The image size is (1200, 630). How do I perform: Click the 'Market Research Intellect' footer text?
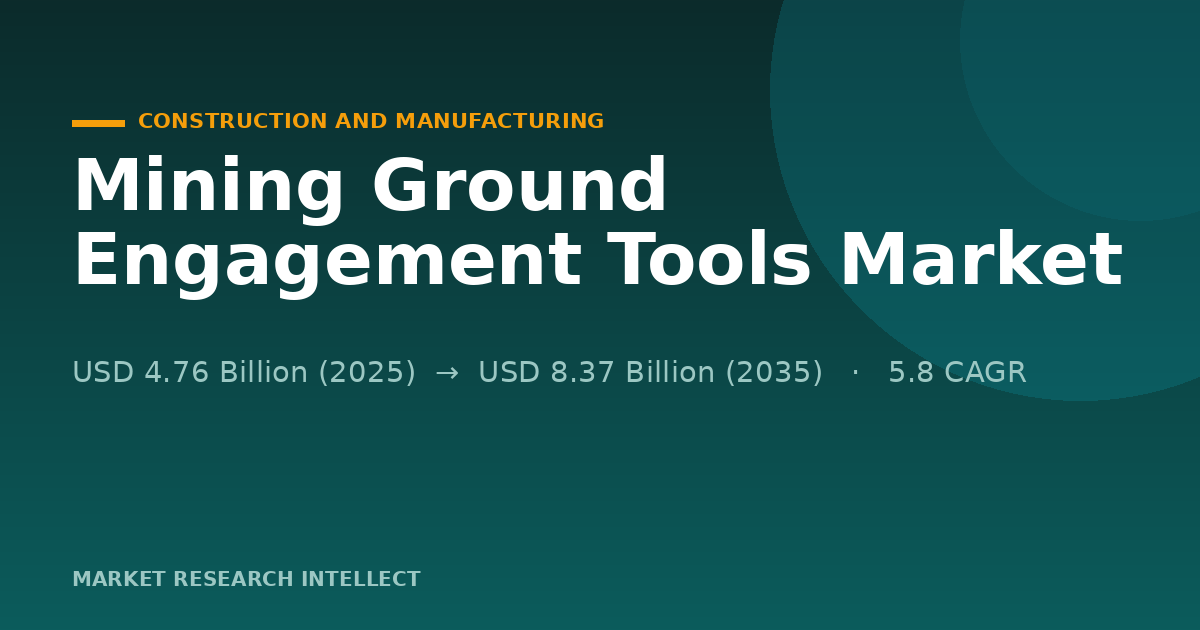[x=246, y=580]
